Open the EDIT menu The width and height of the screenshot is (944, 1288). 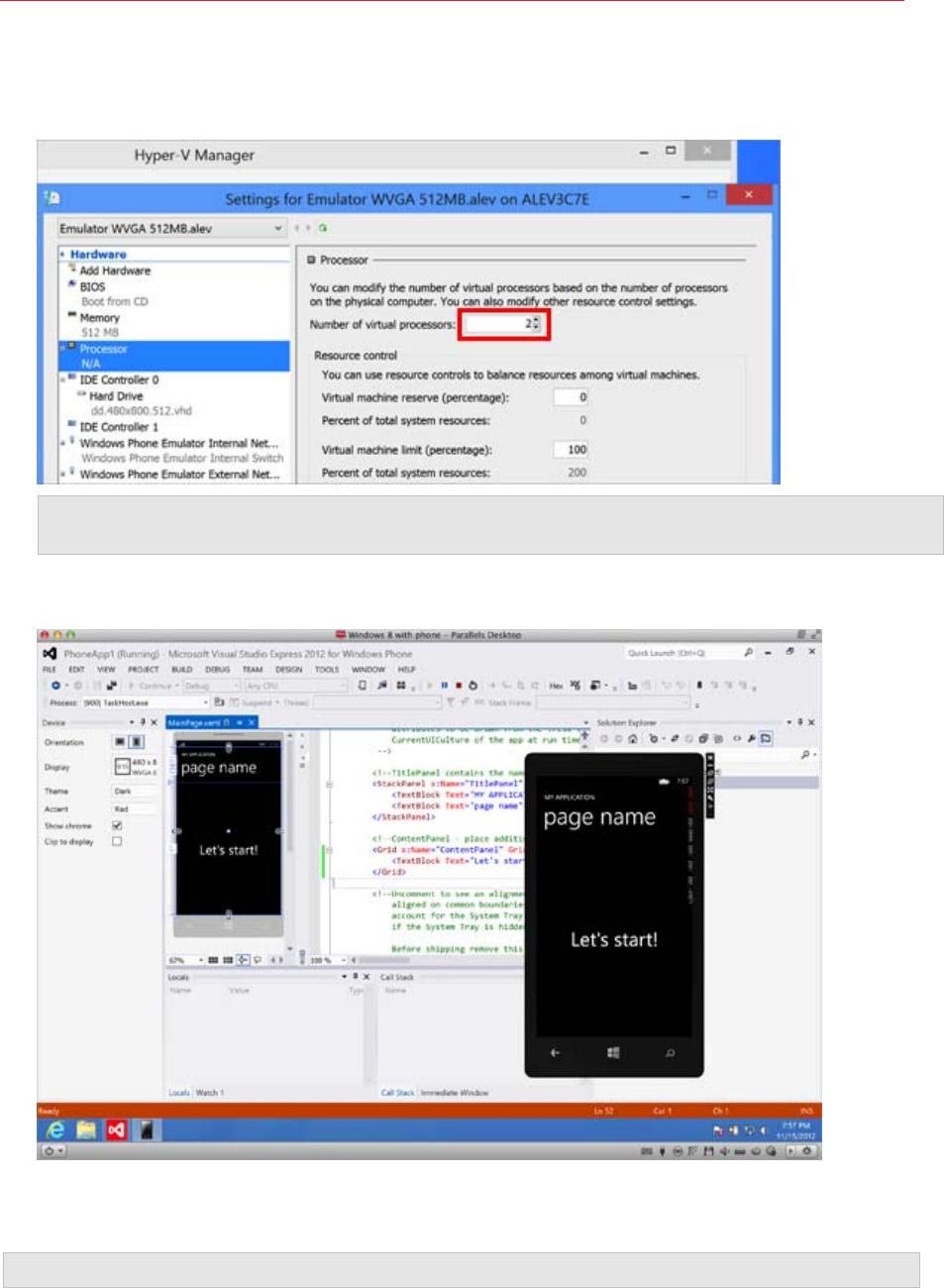pos(76,670)
